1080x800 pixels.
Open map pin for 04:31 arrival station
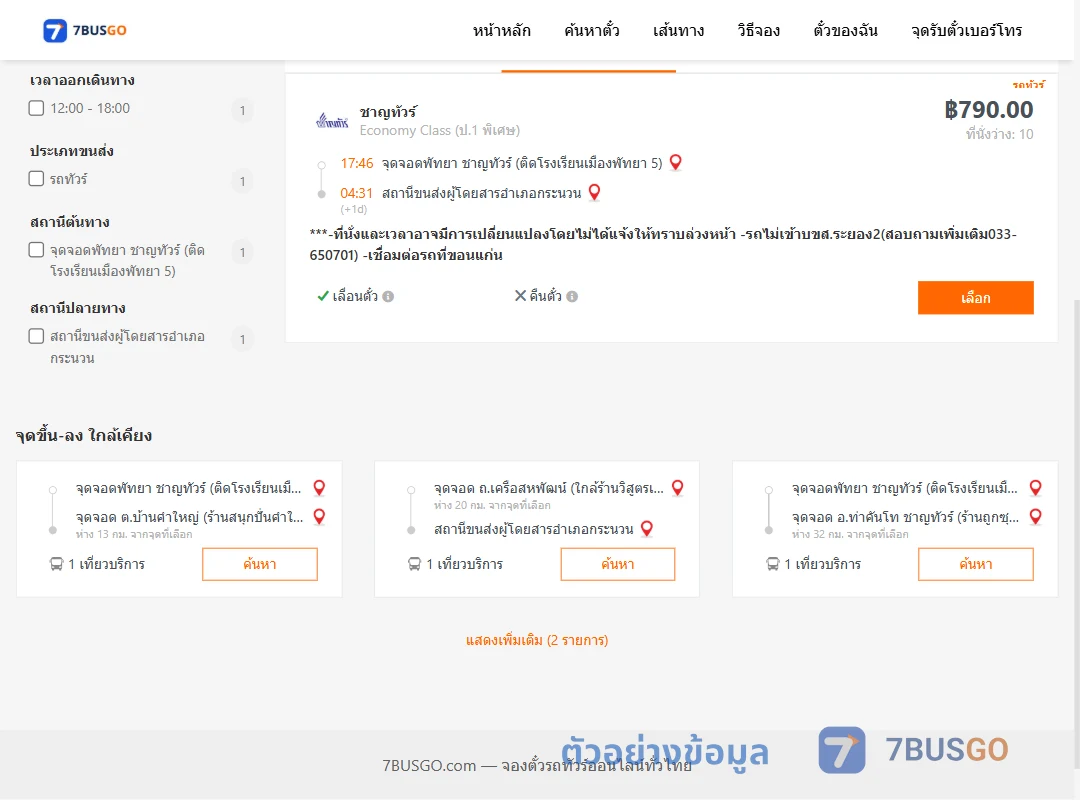tap(594, 192)
